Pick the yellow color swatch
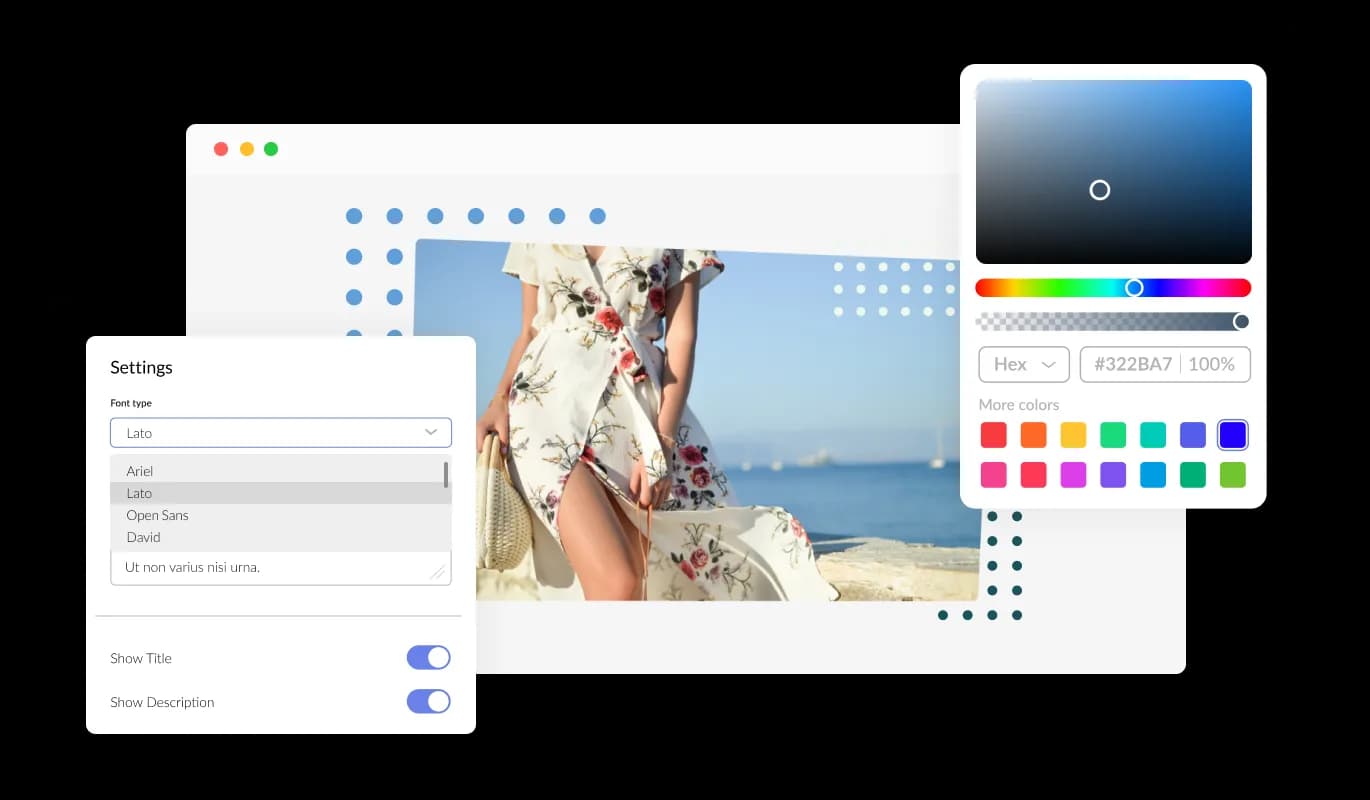The width and height of the screenshot is (1370, 800). tap(1073, 435)
